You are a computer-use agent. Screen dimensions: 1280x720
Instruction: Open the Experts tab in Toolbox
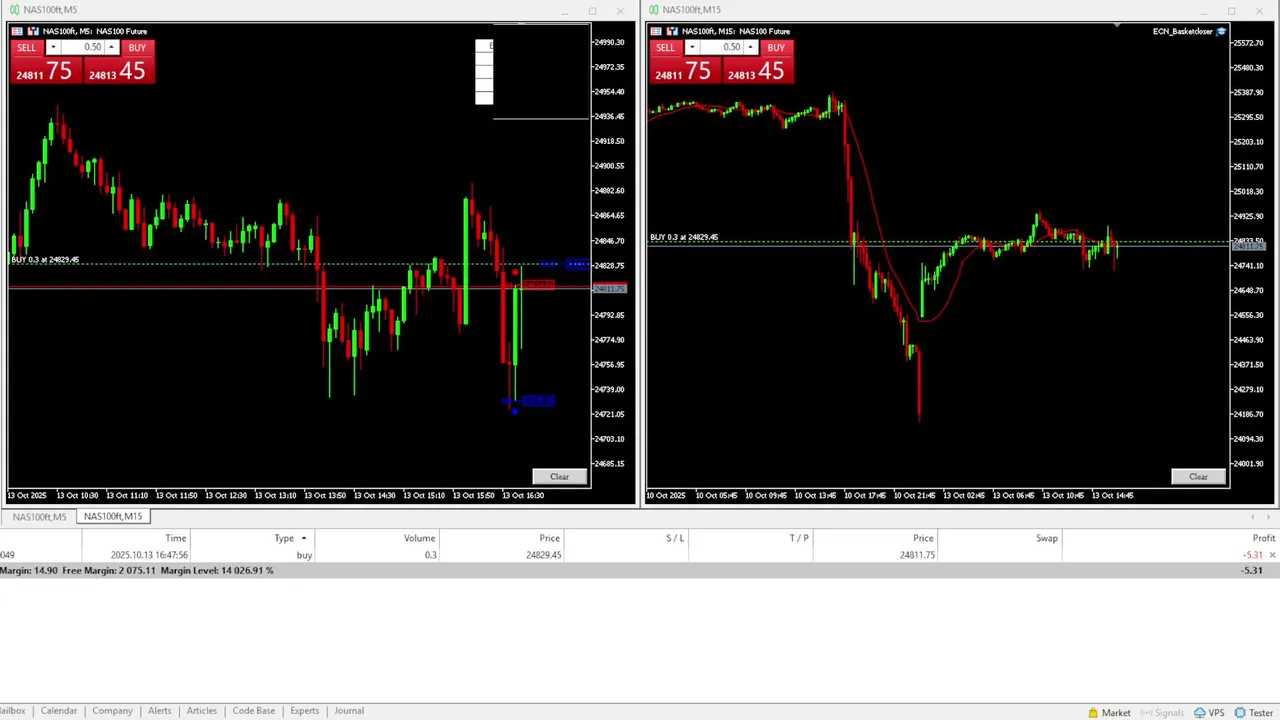pyautogui.click(x=304, y=711)
